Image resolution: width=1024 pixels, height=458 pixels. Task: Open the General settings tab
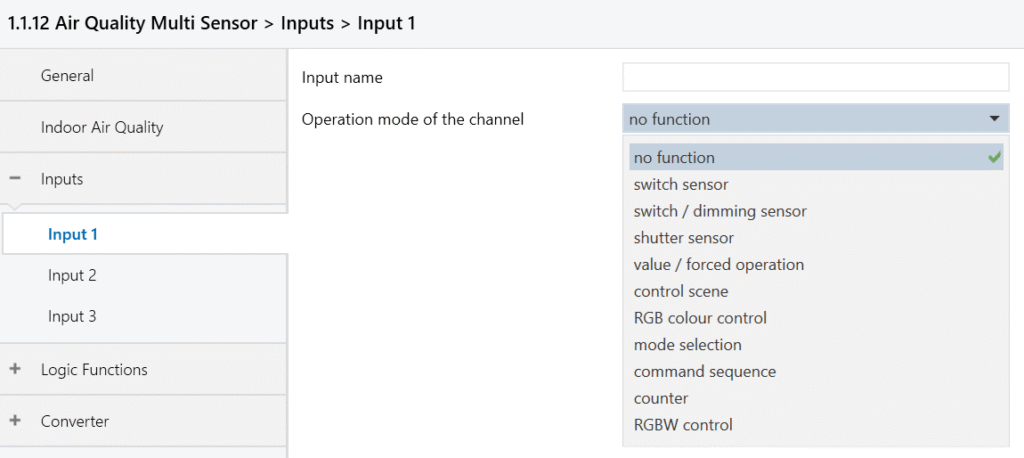67,76
